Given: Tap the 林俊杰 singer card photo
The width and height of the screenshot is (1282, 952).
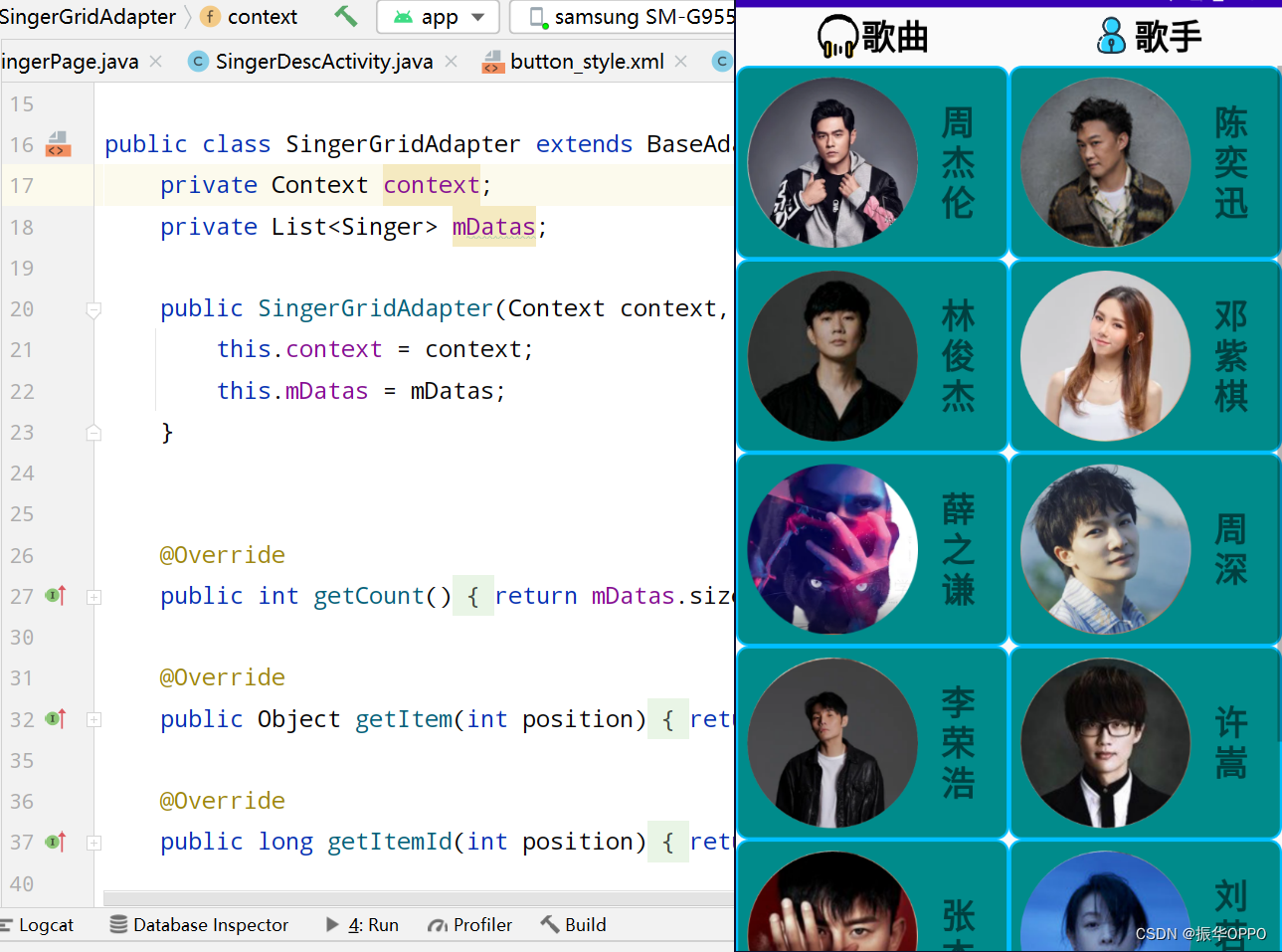Looking at the screenshot, I should click(832, 355).
